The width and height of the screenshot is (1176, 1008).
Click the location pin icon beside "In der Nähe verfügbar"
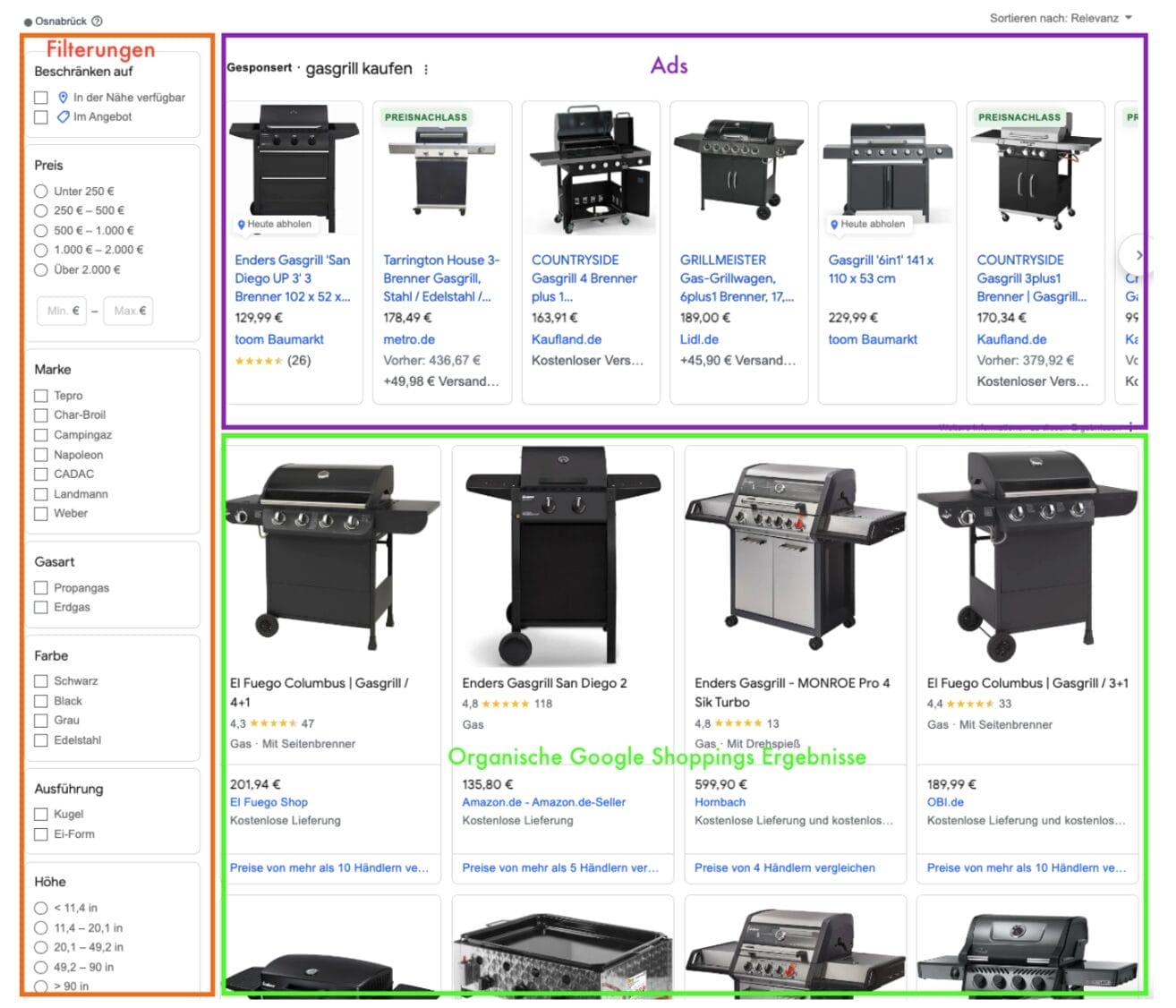point(64,98)
